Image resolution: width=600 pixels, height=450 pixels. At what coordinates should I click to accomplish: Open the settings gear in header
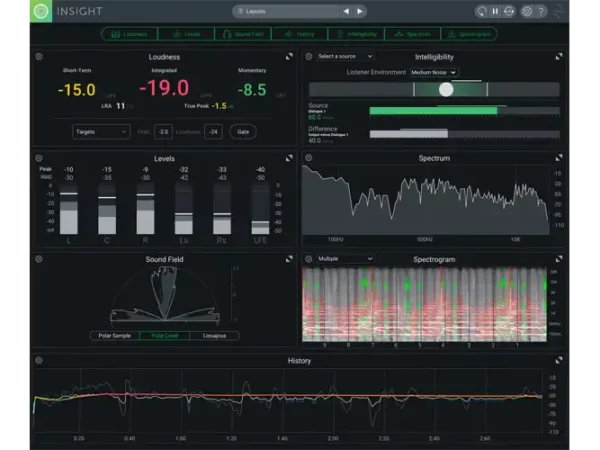(x=527, y=11)
